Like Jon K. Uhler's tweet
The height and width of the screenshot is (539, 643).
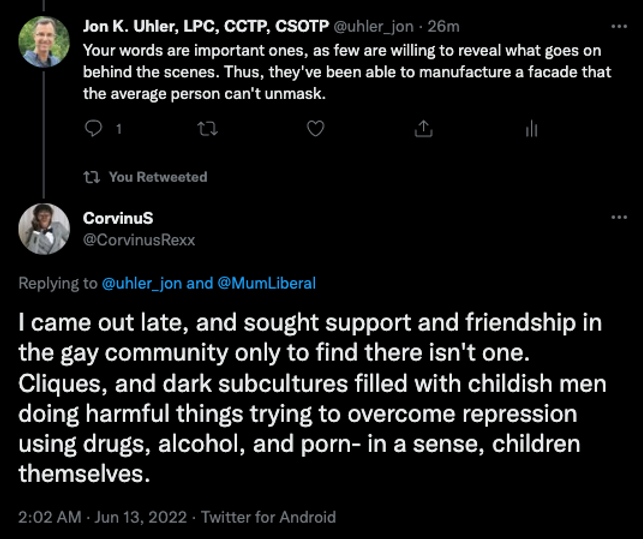315,128
